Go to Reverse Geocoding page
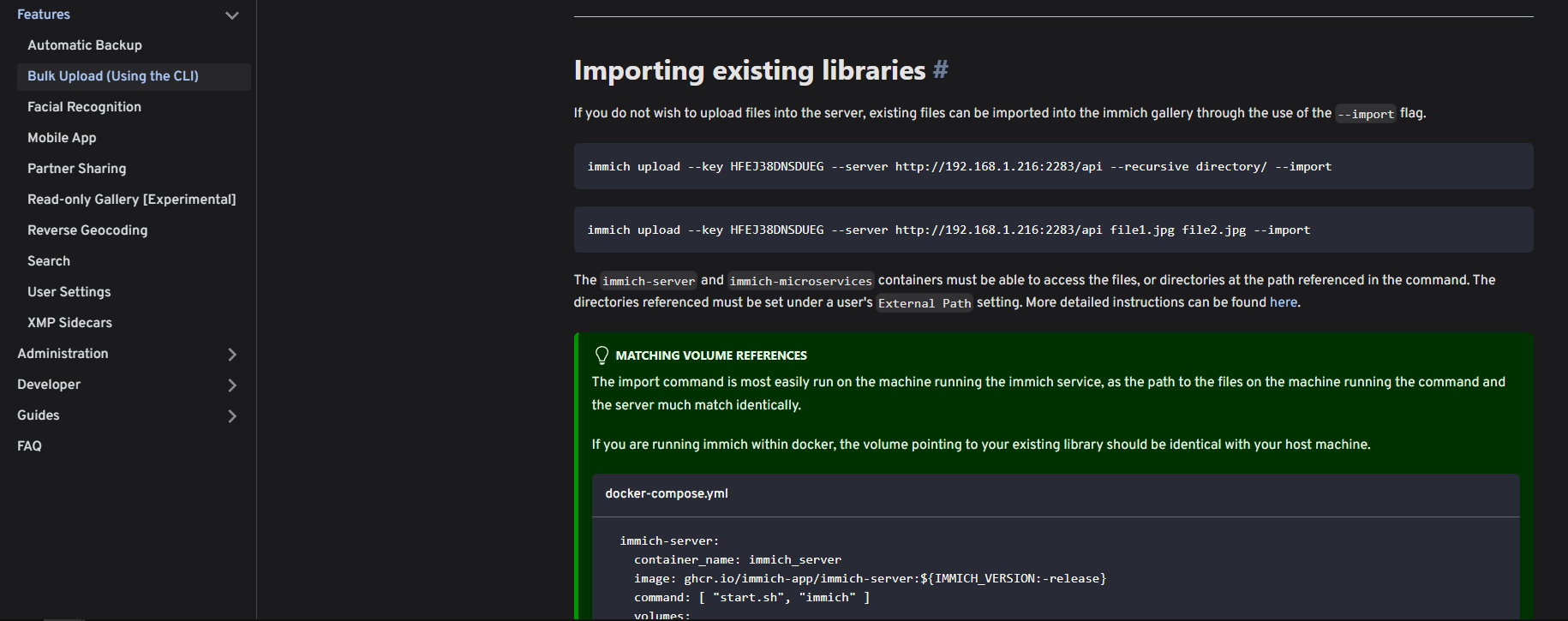 87,230
